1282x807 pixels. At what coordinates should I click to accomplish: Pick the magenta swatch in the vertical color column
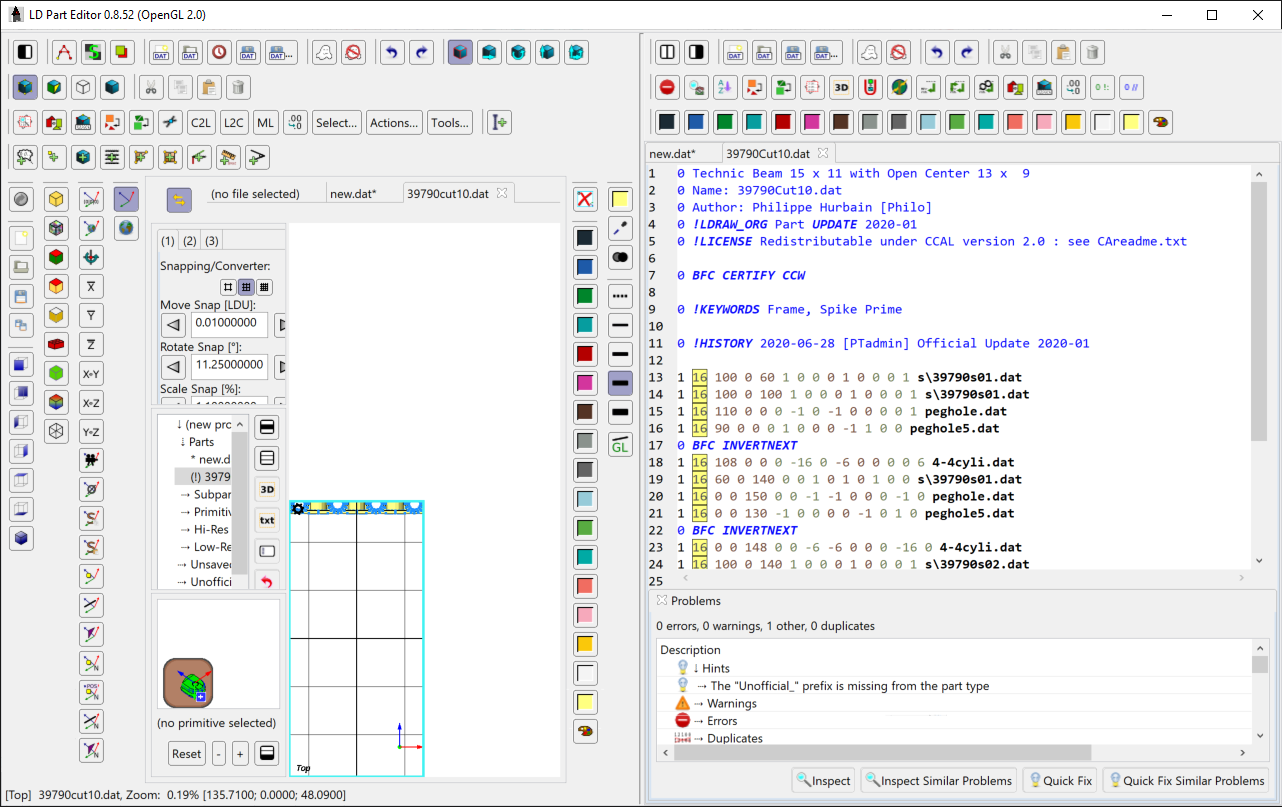[586, 383]
